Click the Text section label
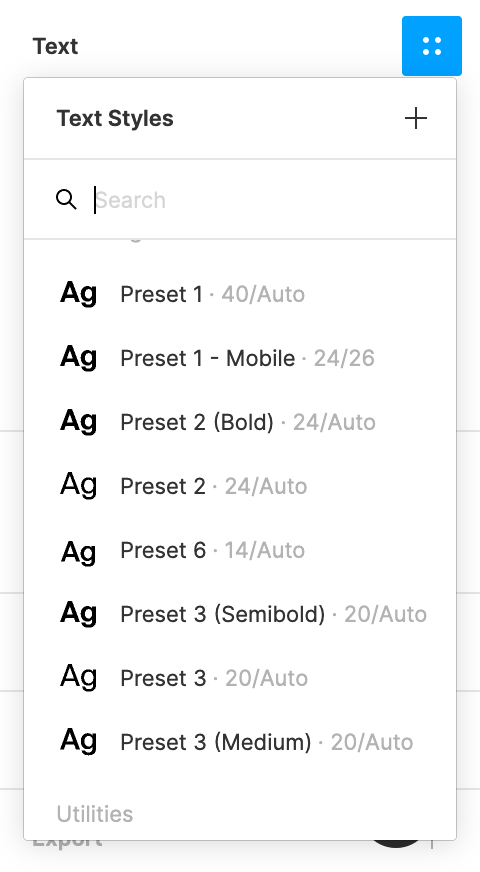Viewport: 480px width, 872px height. (x=55, y=46)
